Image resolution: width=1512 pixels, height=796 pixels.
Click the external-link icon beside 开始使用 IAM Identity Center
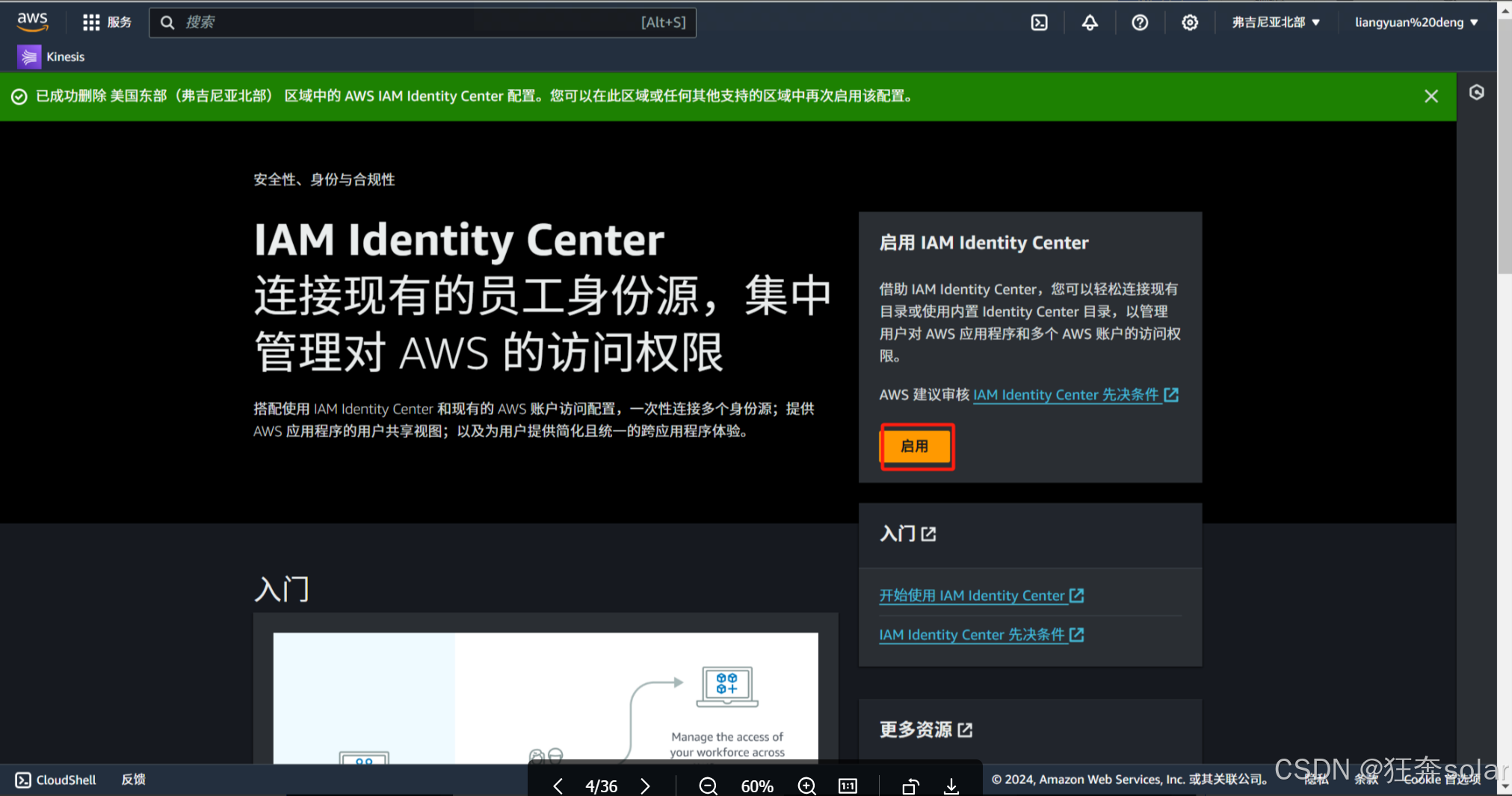(1077, 596)
